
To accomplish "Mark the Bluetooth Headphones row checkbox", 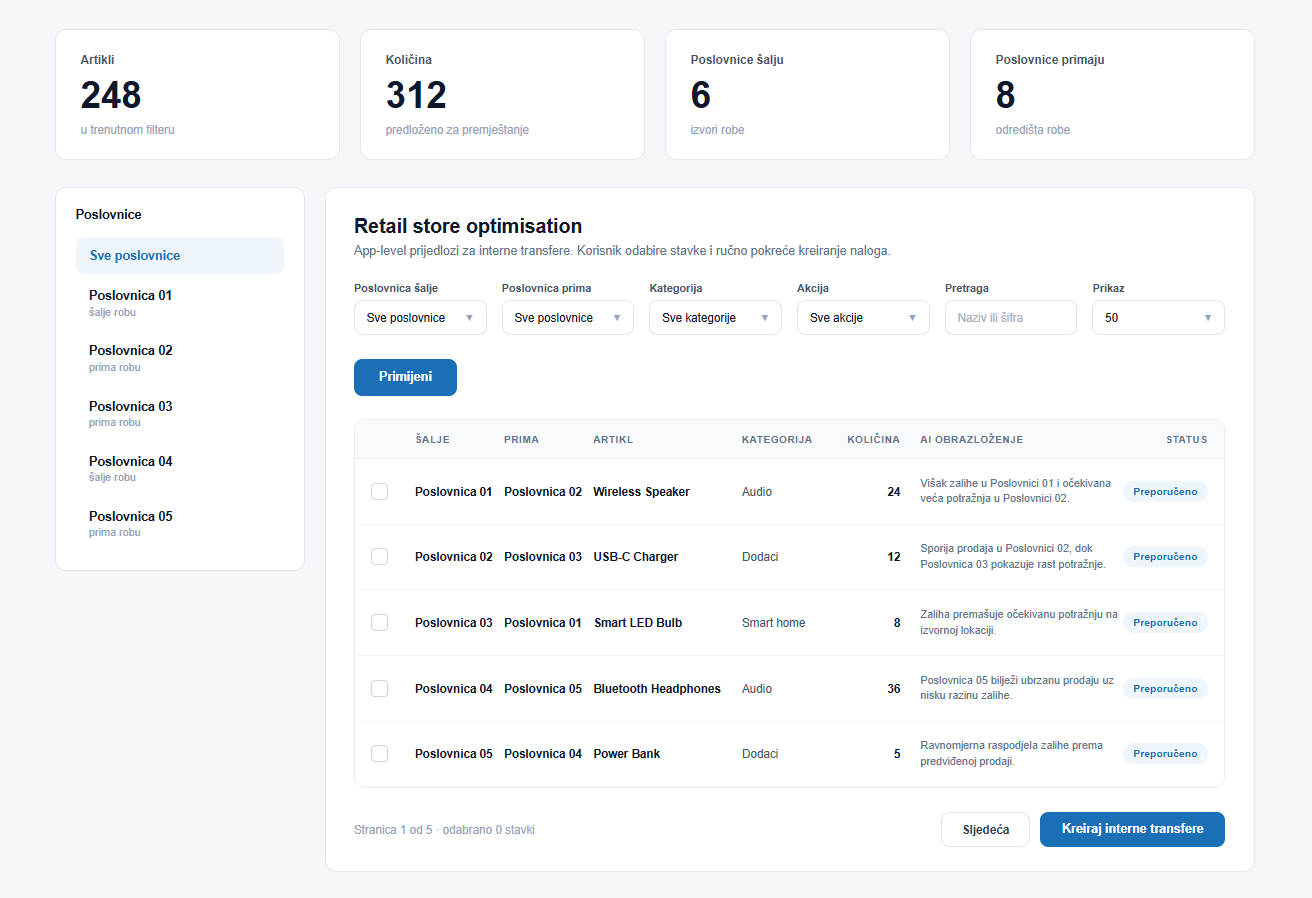I will tap(379, 688).
